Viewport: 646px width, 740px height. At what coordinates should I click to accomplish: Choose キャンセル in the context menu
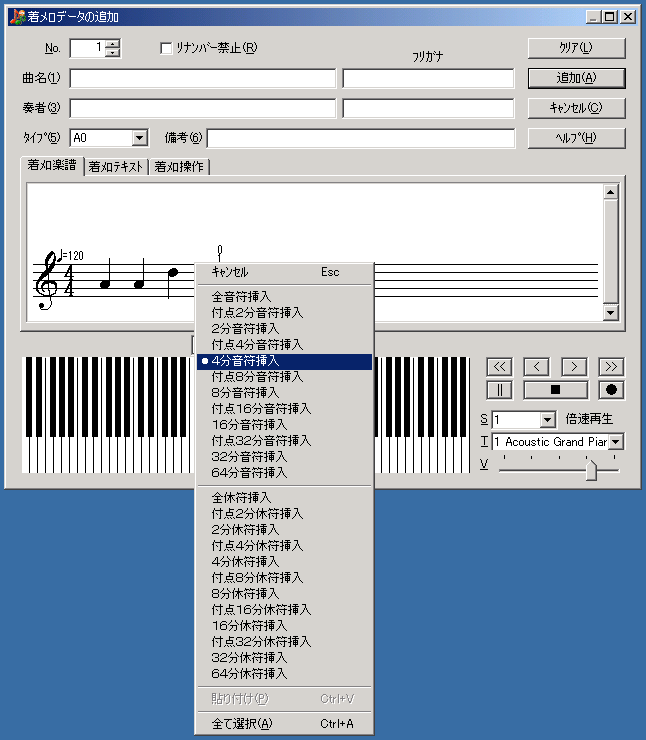(x=284, y=272)
